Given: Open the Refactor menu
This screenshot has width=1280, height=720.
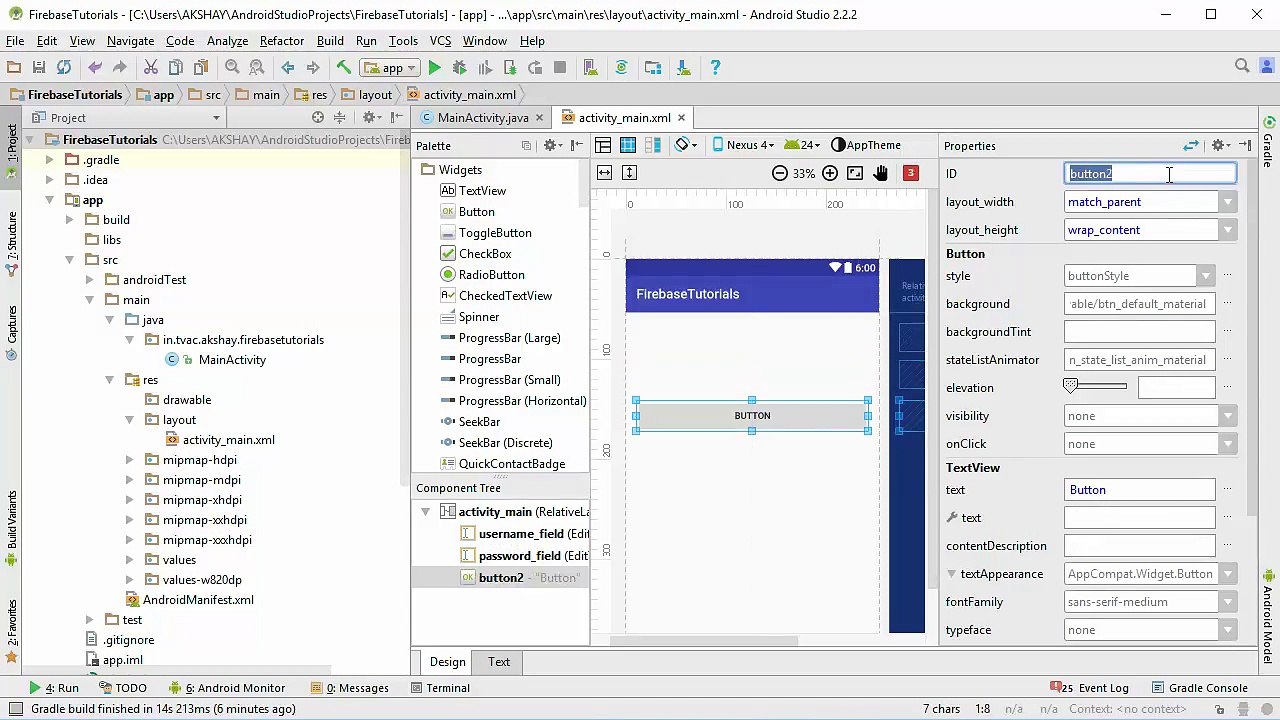Looking at the screenshot, I should pyautogui.click(x=282, y=41).
